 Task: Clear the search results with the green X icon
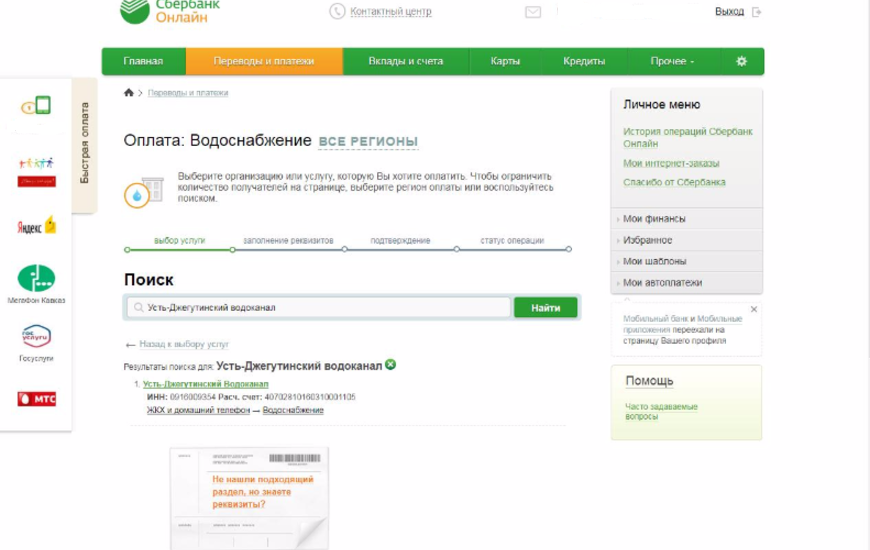(391, 364)
